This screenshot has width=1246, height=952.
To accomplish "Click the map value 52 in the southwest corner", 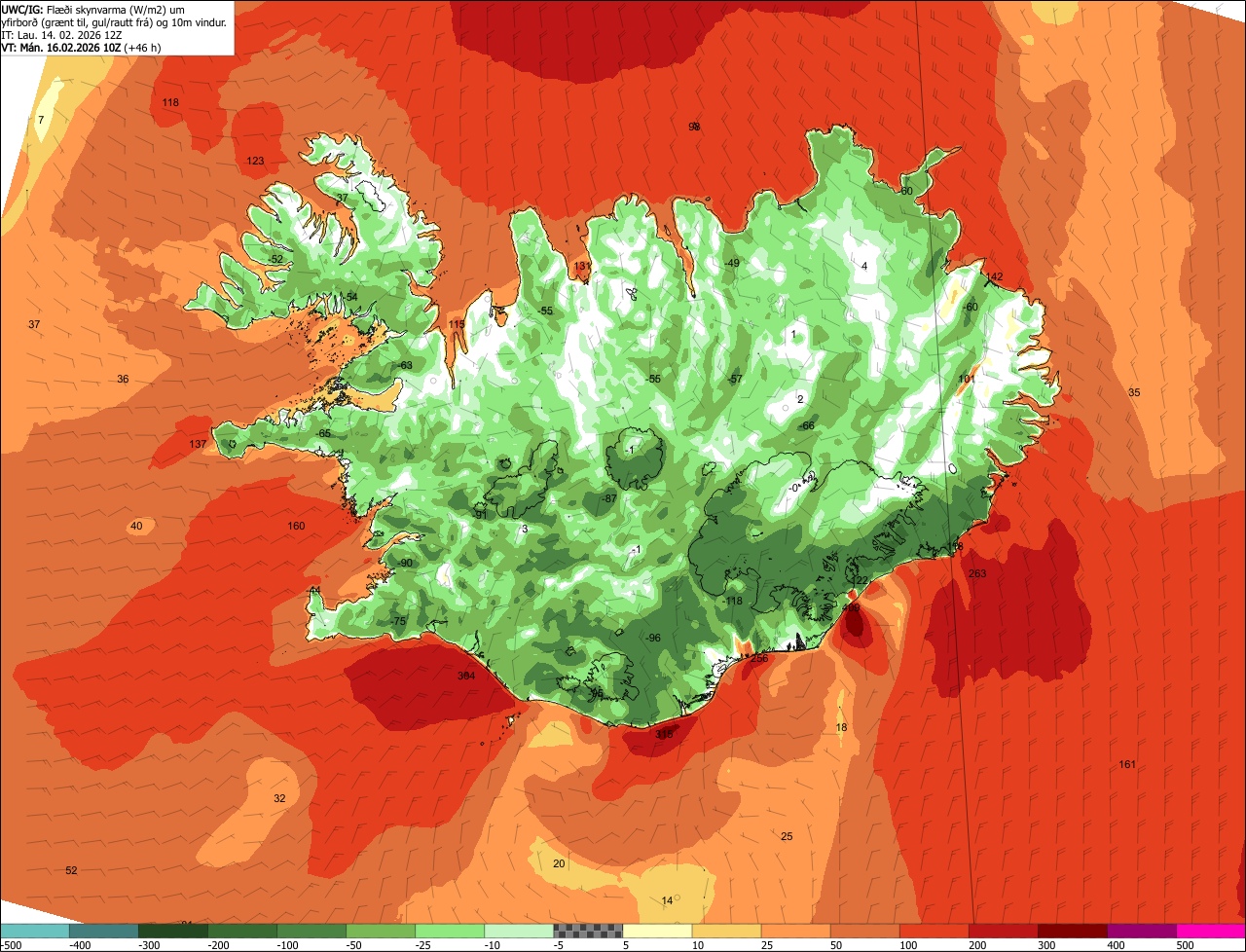I will tap(71, 870).
